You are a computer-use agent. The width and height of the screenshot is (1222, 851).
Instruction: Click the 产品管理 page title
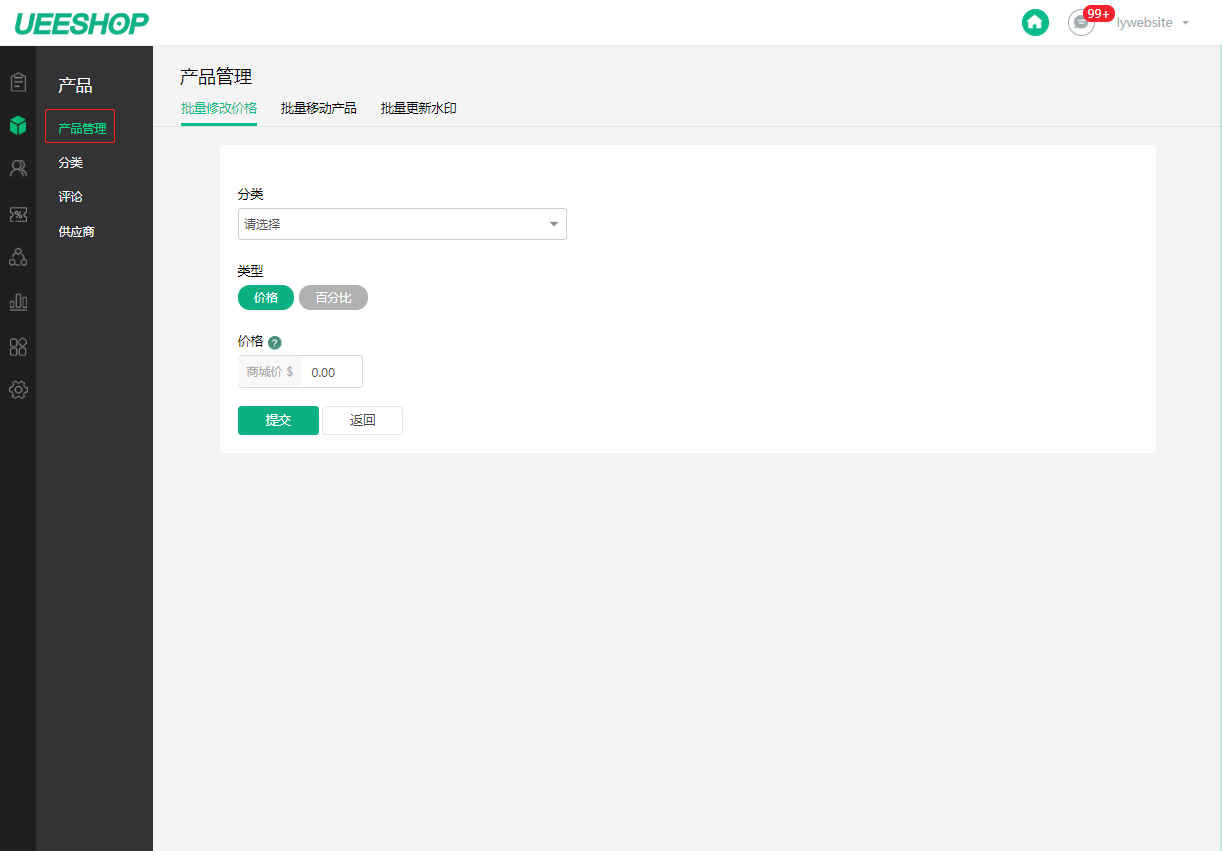point(216,76)
